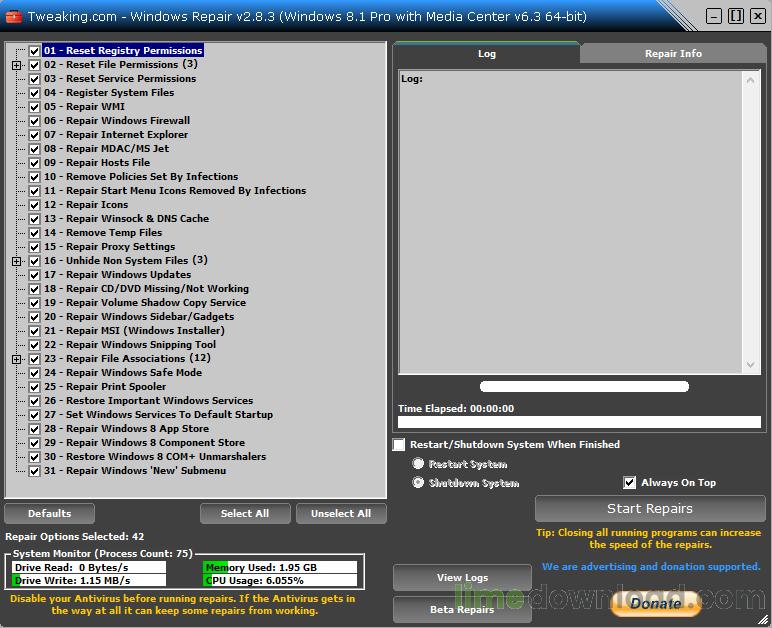Screen dimensions: 772x628
Task: Click the log scrollbar down arrow
Action: [750, 365]
